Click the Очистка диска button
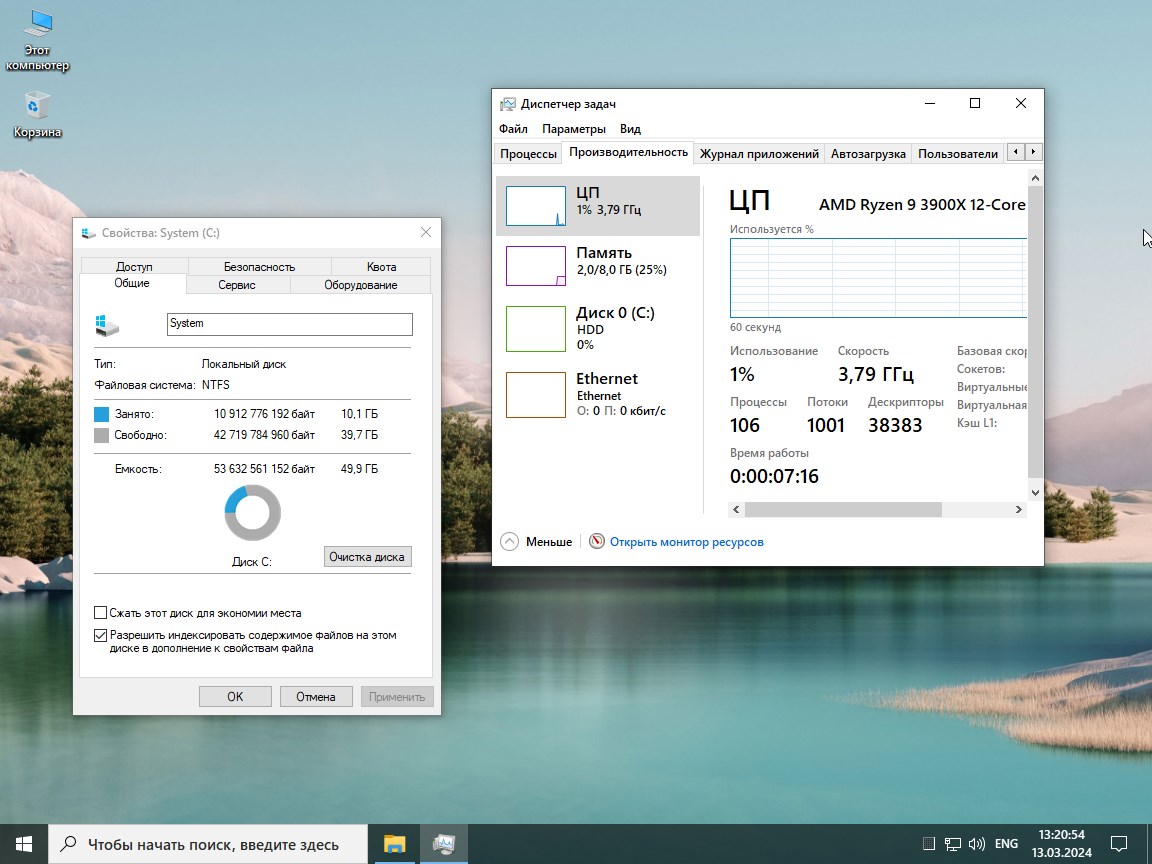Image resolution: width=1152 pixels, height=864 pixels. pos(367,557)
